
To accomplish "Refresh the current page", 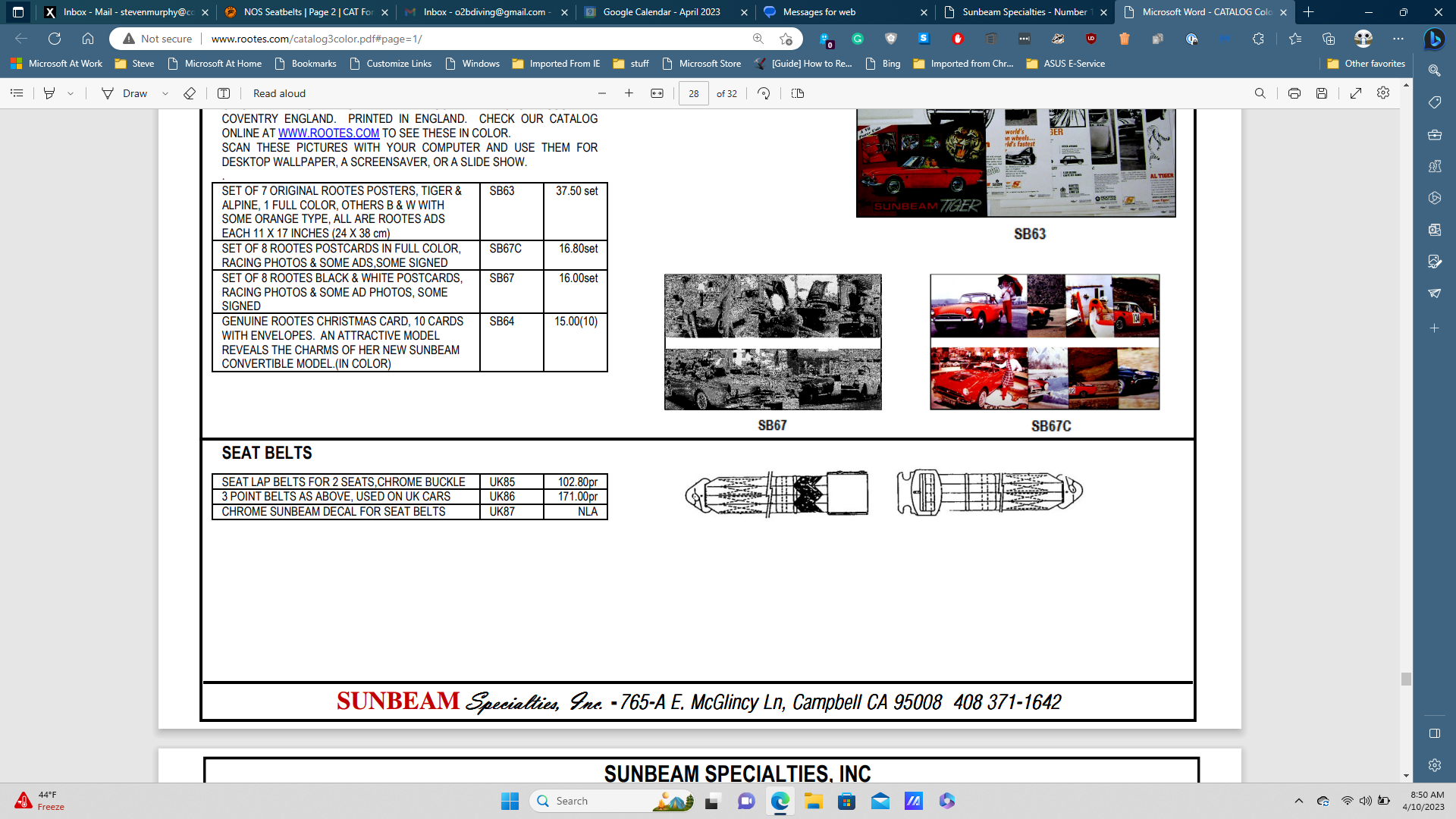I will (x=55, y=39).
